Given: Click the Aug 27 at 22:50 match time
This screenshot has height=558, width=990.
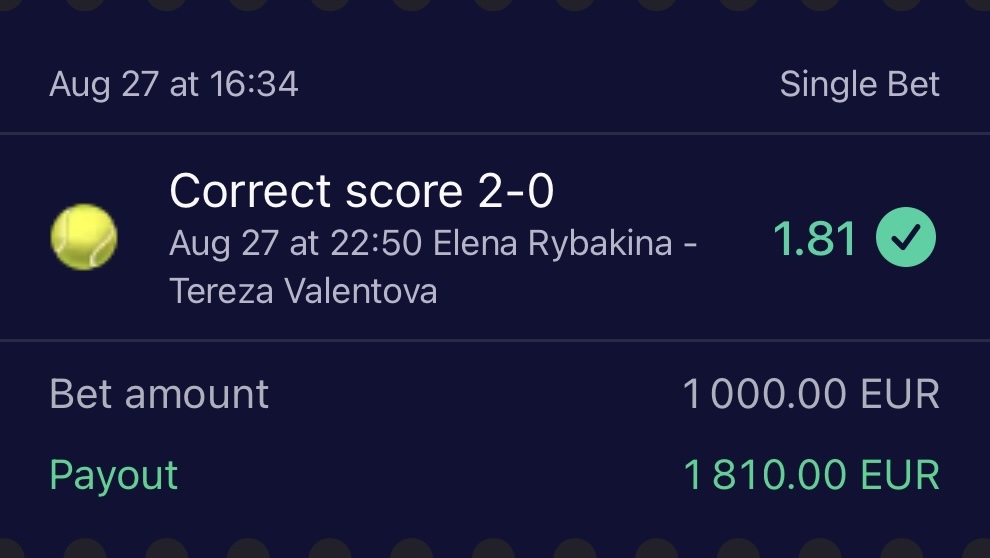Looking at the screenshot, I should [x=295, y=243].
